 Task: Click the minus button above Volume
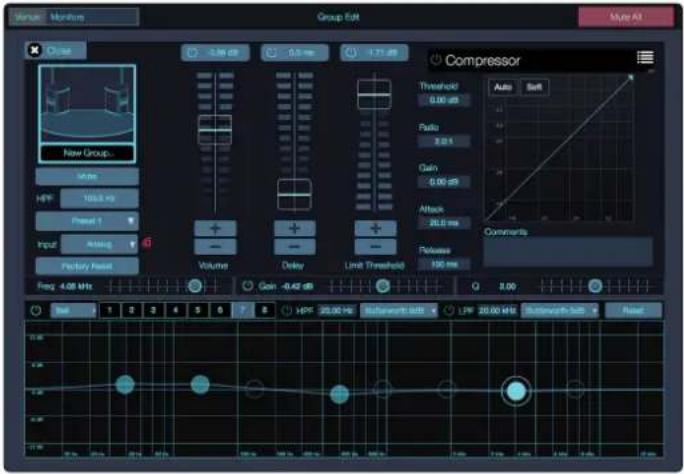click(215, 247)
